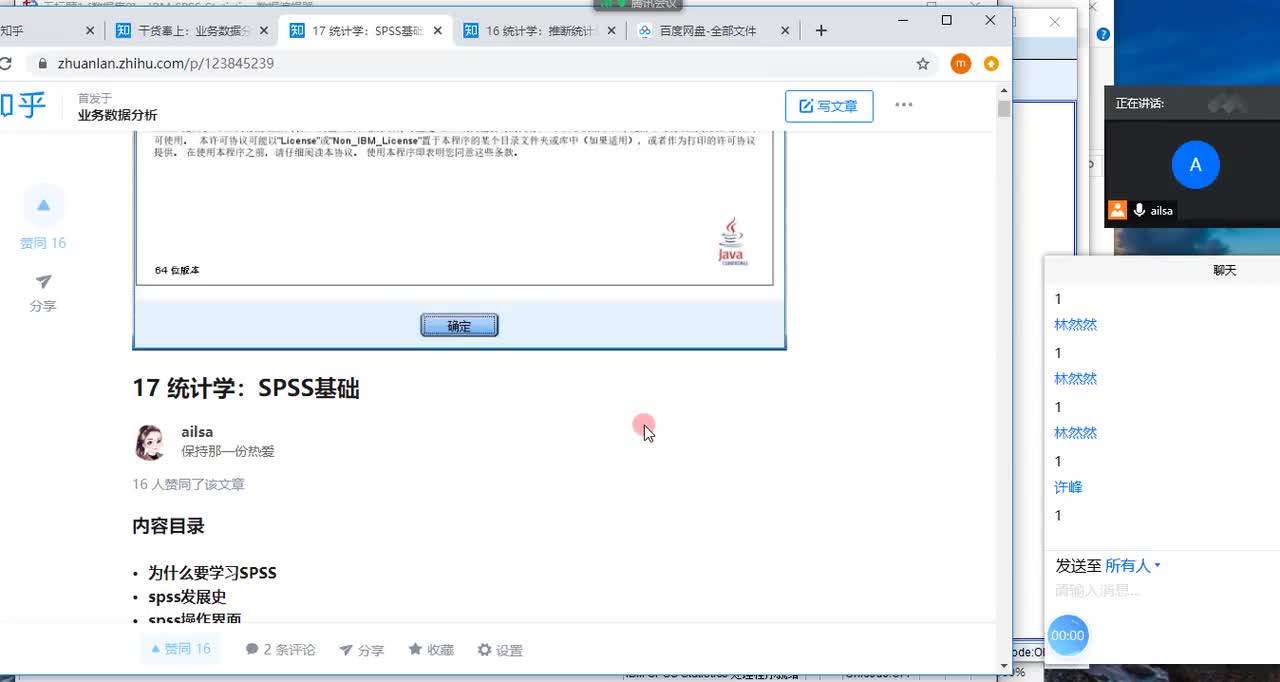
Task: Click the spss发展史 list item
Action: coord(187,597)
